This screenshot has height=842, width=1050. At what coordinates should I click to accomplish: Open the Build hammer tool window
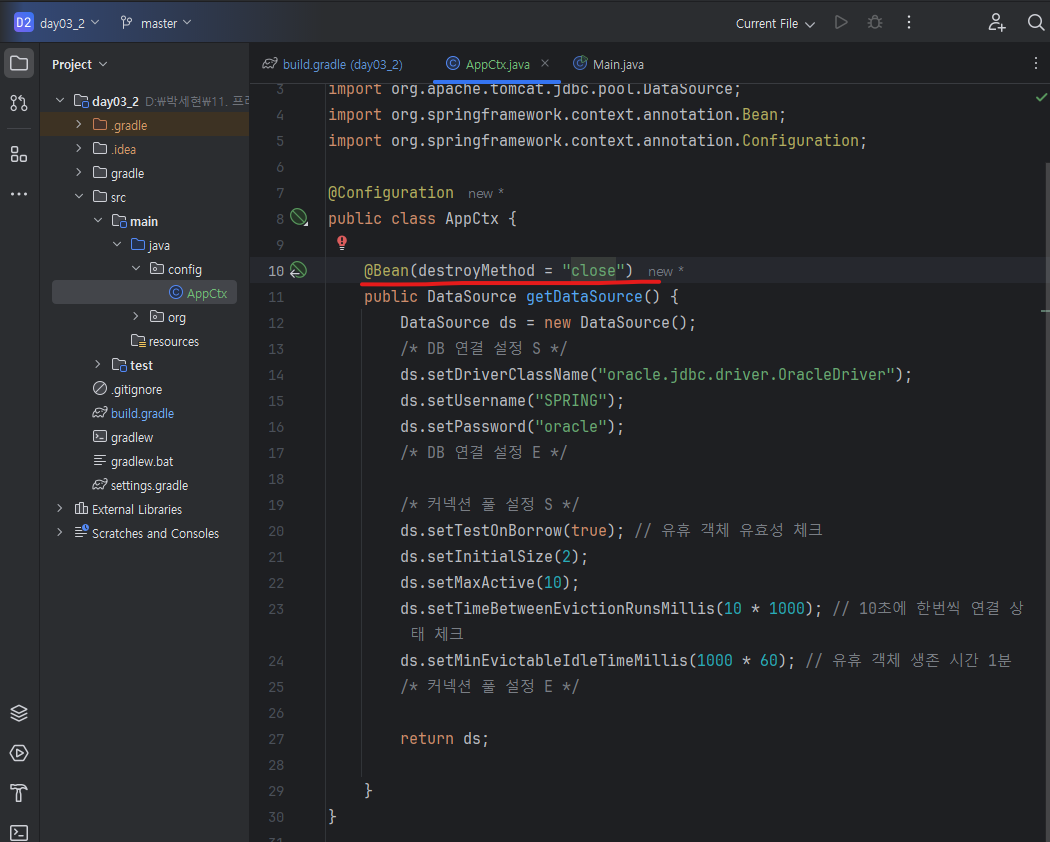[x=19, y=793]
